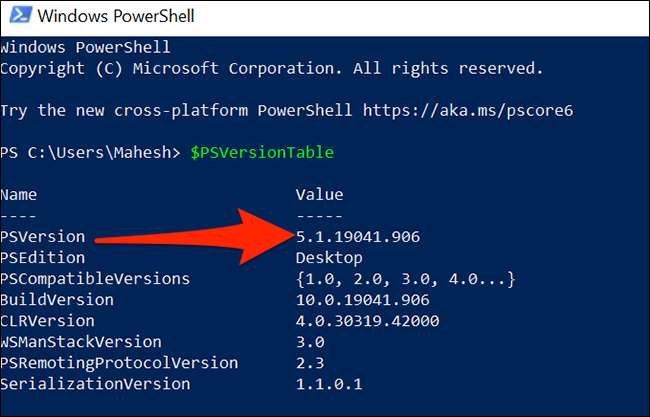Select the PSEdition row name
The height and width of the screenshot is (417, 650).
[x=42, y=258]
